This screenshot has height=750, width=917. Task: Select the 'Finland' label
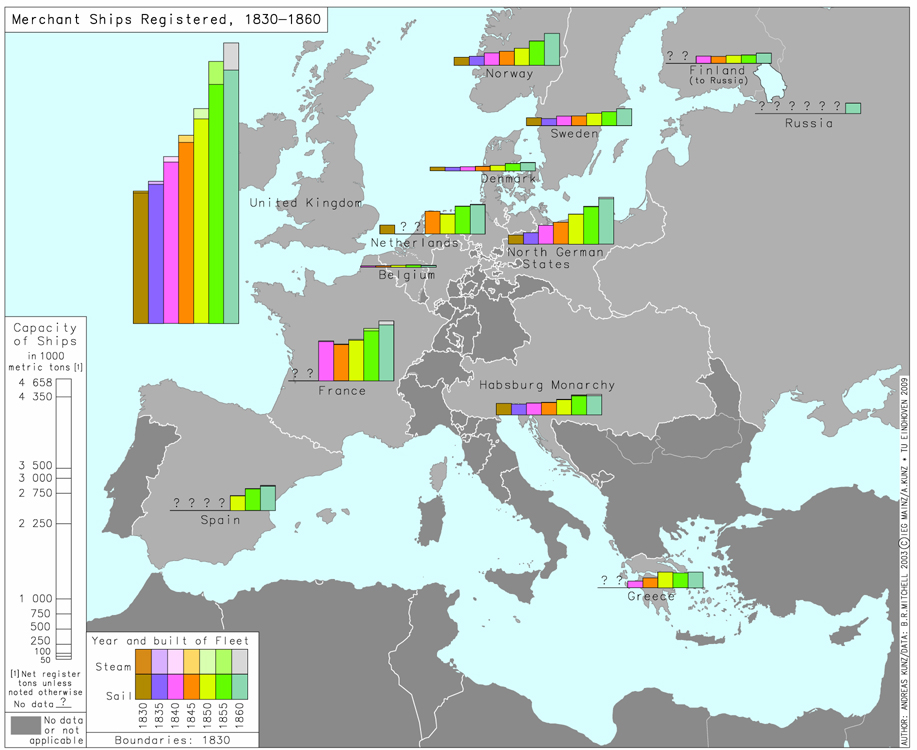pos(717,72)
